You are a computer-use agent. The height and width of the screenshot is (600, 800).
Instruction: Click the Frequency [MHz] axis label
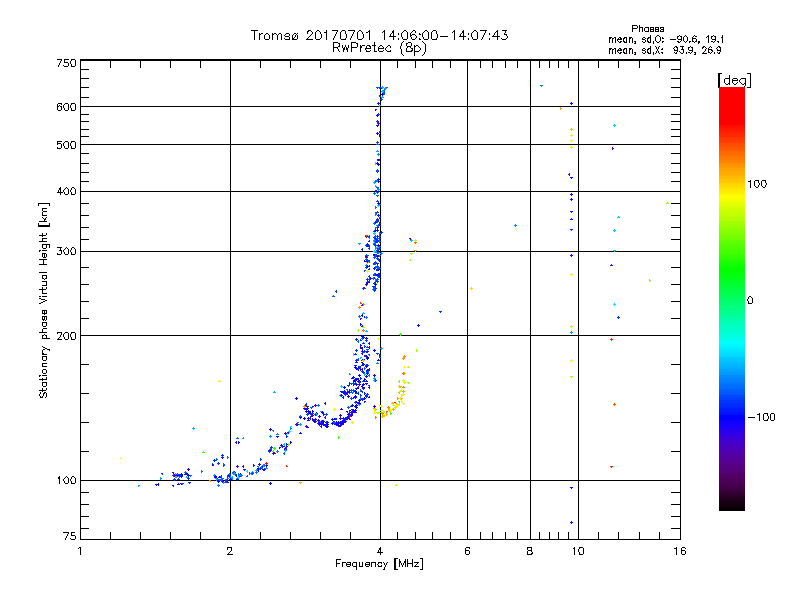click(379, 564)
